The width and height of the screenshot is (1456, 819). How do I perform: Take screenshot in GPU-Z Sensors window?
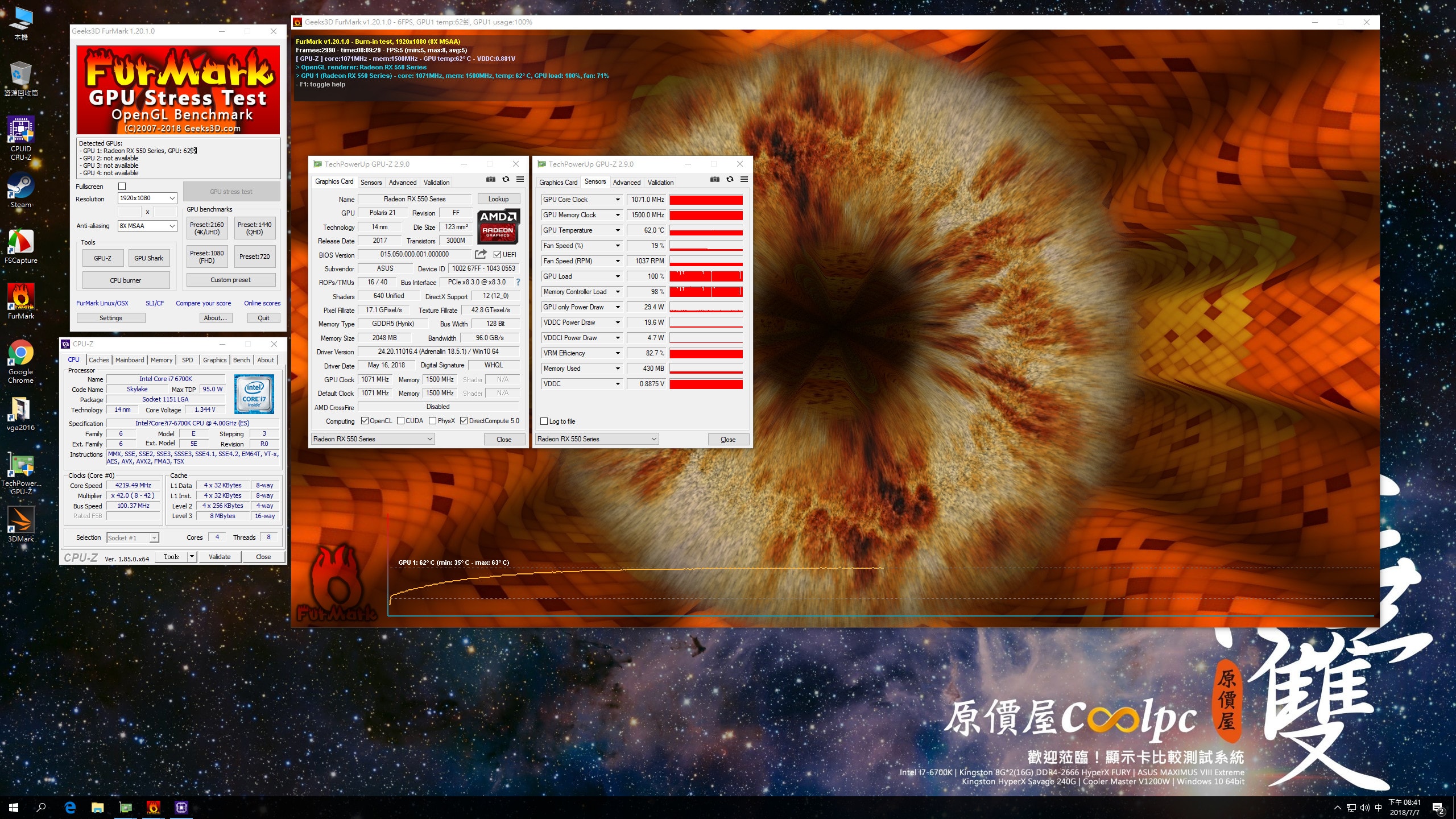715,179
